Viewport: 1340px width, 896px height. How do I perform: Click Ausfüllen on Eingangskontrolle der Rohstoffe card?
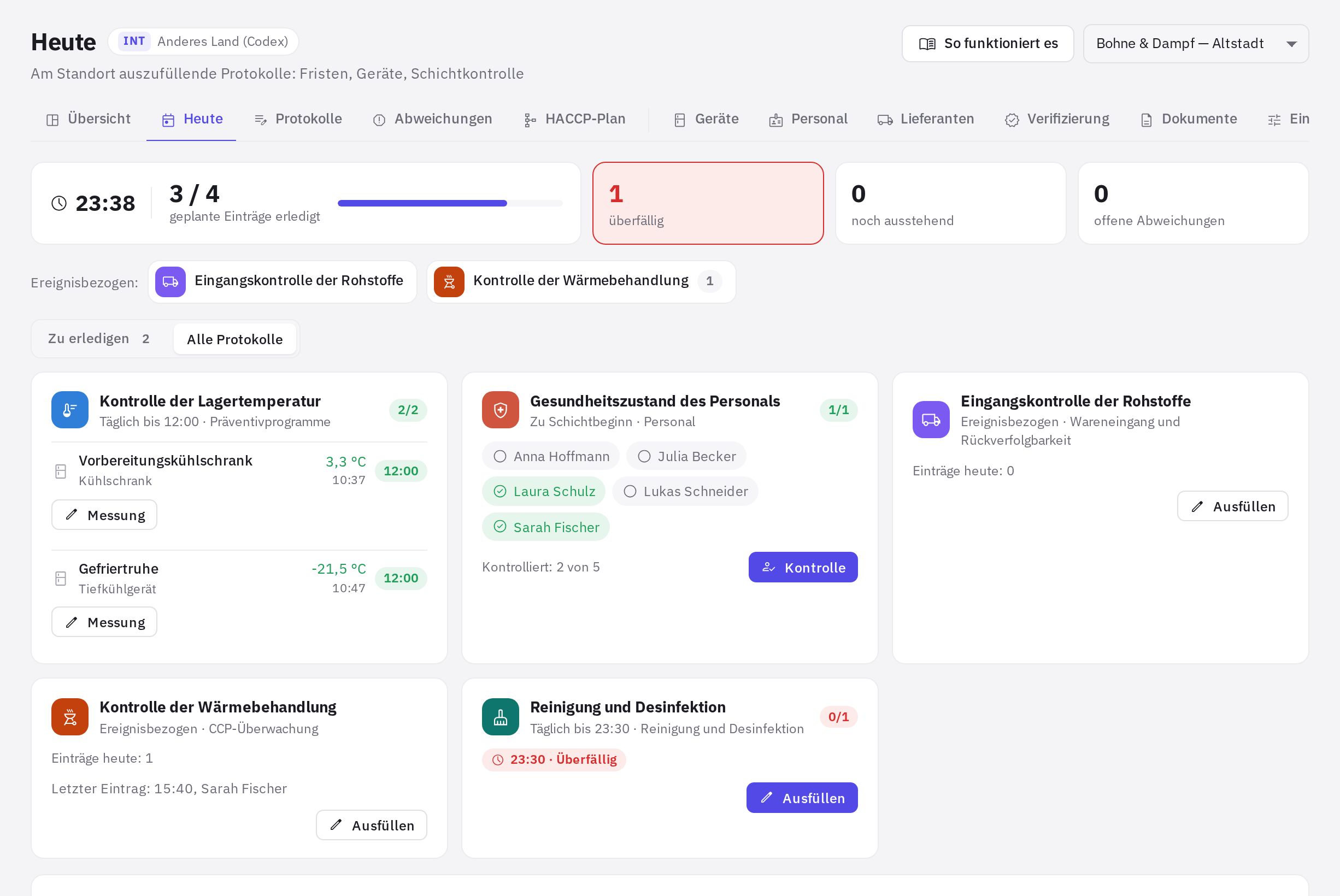click(1232, 506)
